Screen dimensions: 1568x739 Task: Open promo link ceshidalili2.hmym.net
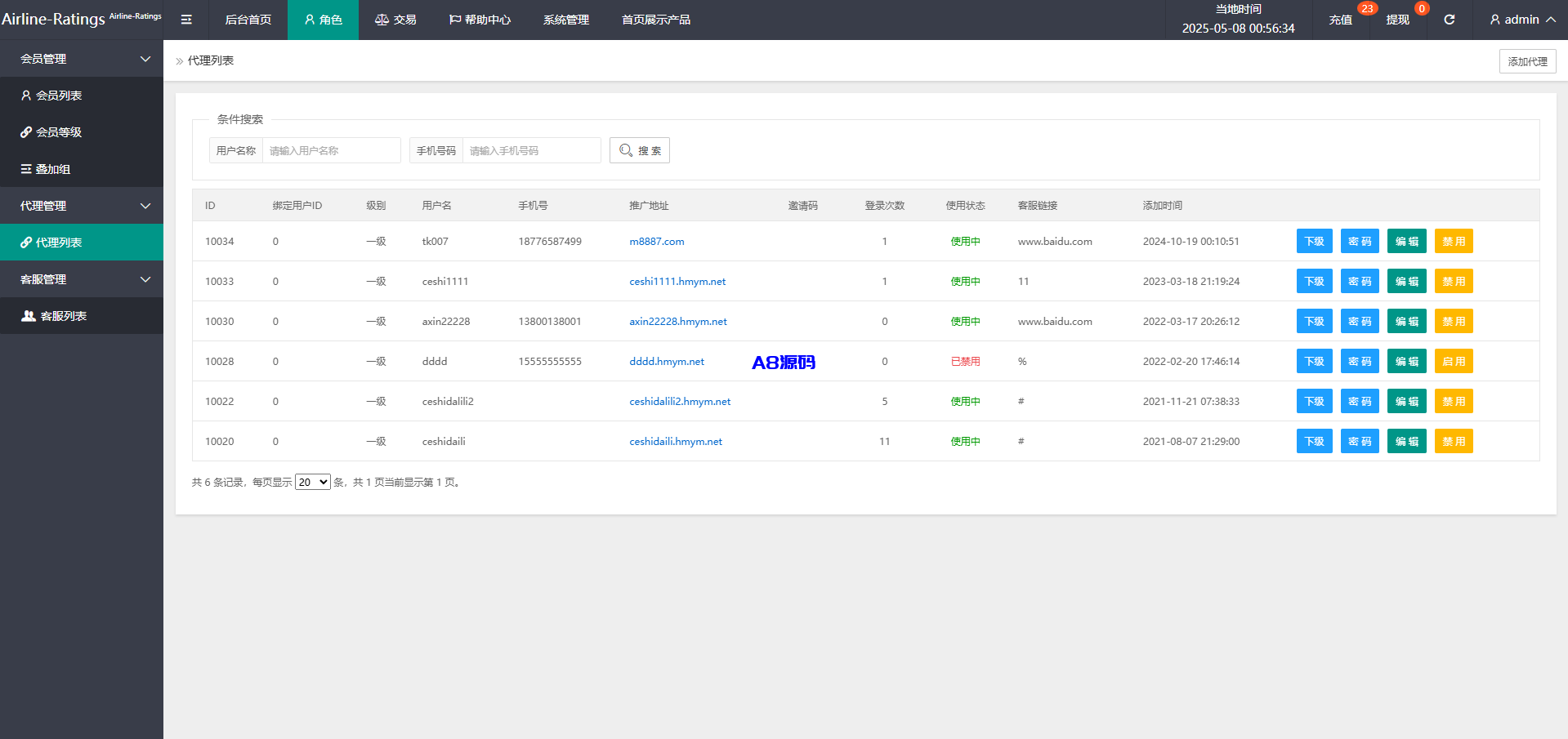680,402
